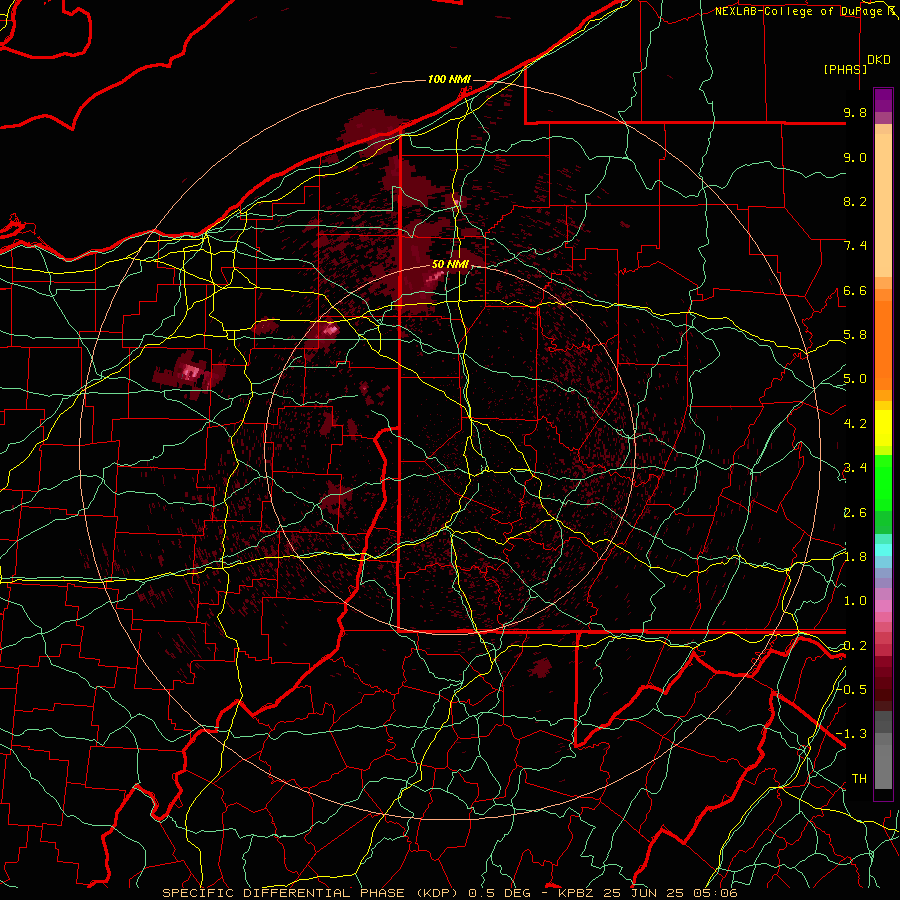The width and height of the screenshot is (900, 900).
Task: Click the 9.8 value on the color scale
Action: click(x=855, y=112)
